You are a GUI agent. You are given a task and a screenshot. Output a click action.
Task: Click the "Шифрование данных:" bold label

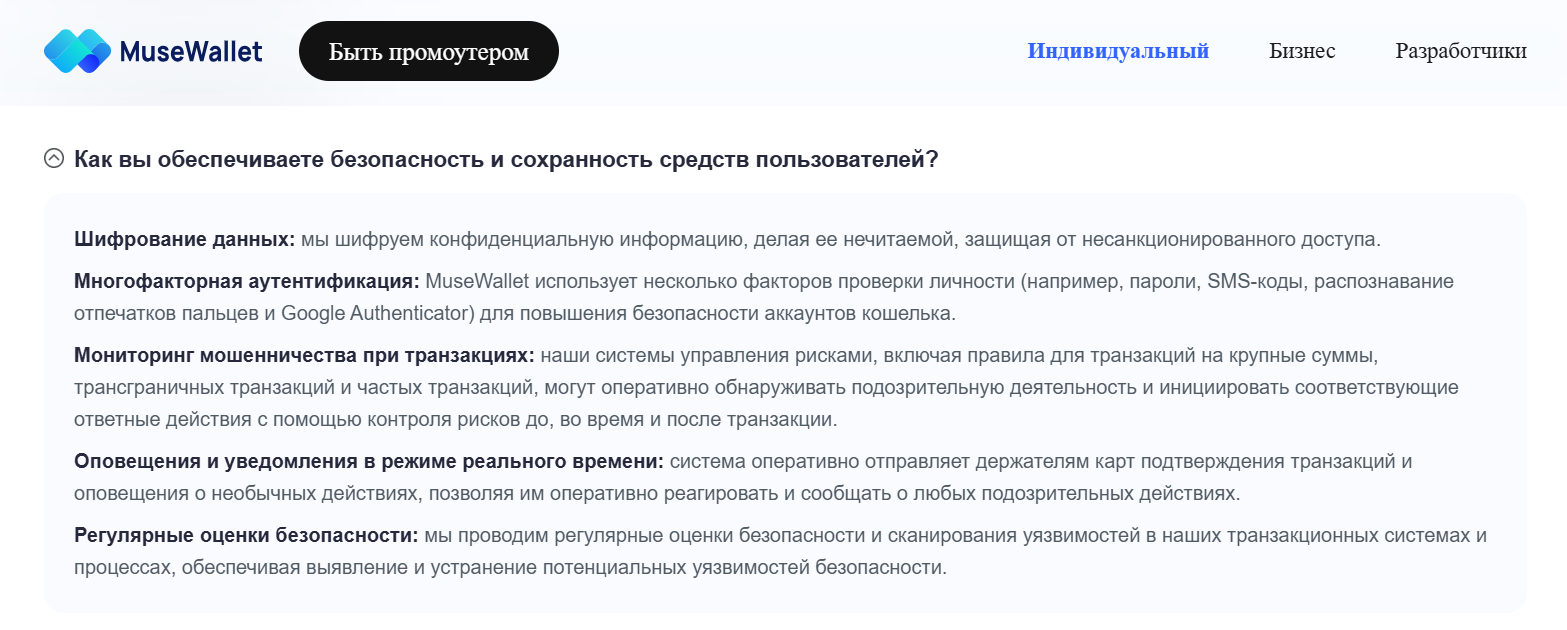point(184,240)
